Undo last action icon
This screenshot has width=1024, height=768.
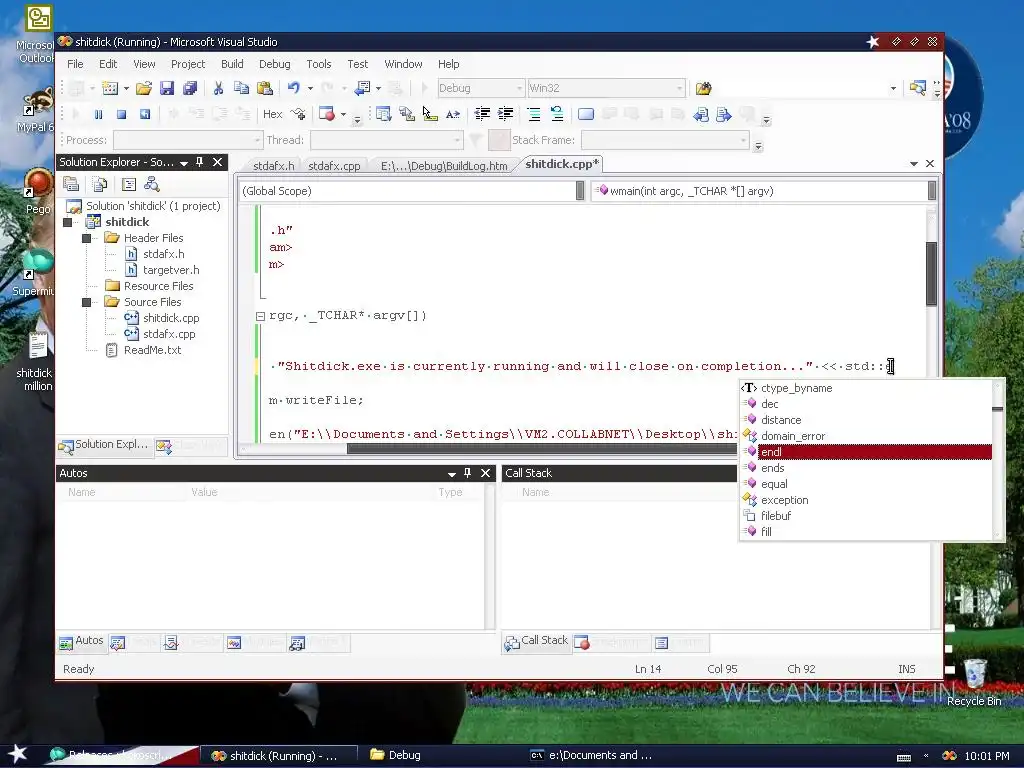coord(294,88)
